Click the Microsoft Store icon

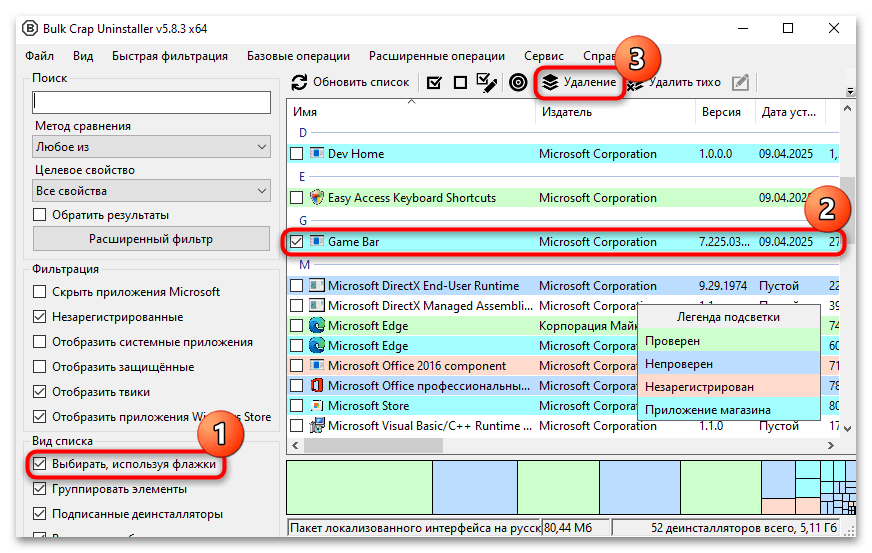(316, 405)
